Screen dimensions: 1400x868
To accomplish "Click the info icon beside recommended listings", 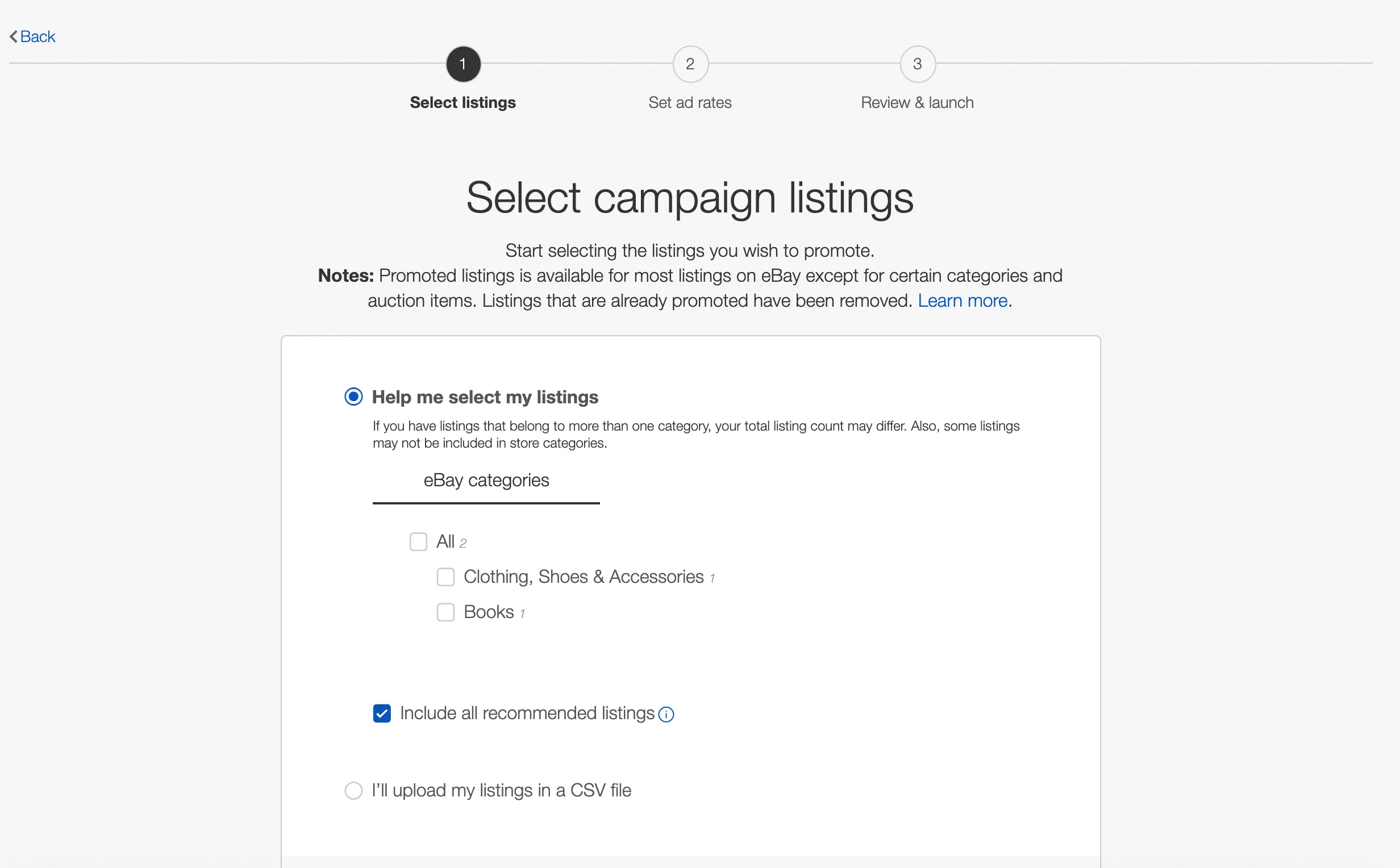I will (x=666, y=714).
